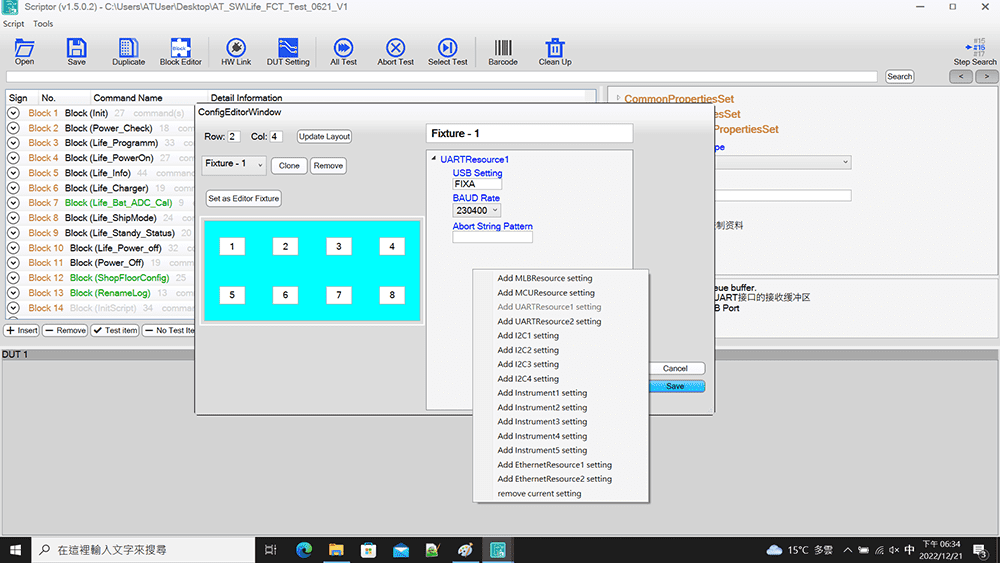Expand the CommonPropertiesSet node

619,98
